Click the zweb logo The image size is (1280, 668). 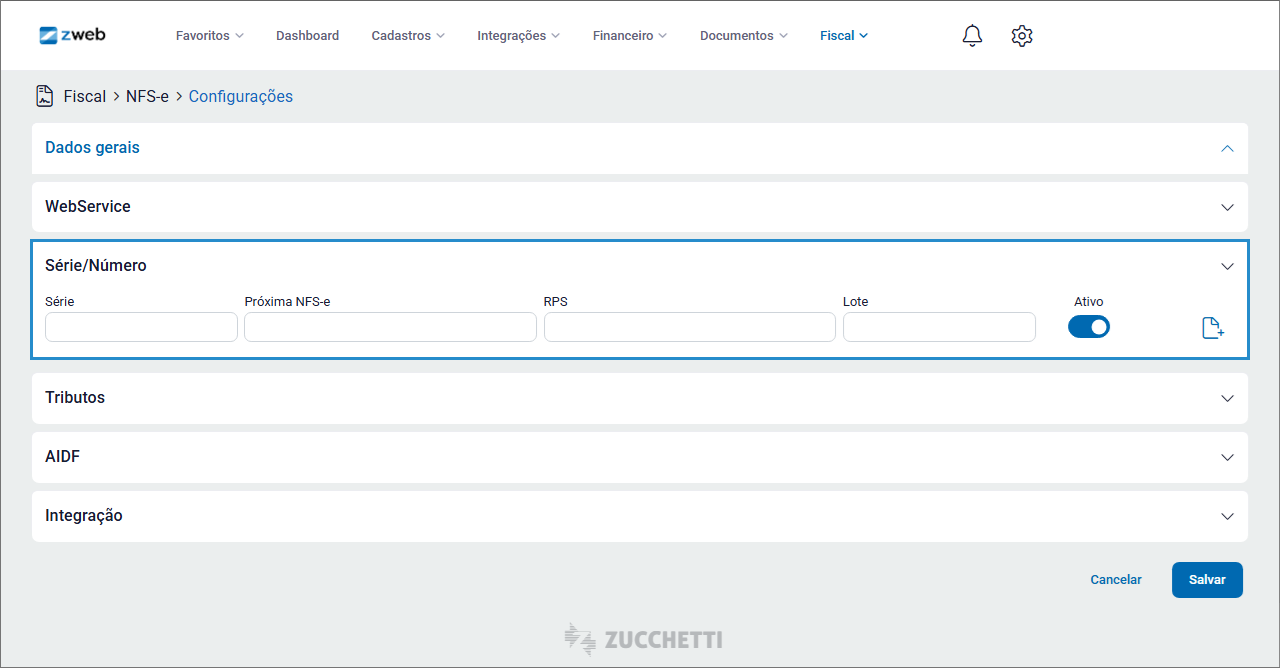click(72, 35)
